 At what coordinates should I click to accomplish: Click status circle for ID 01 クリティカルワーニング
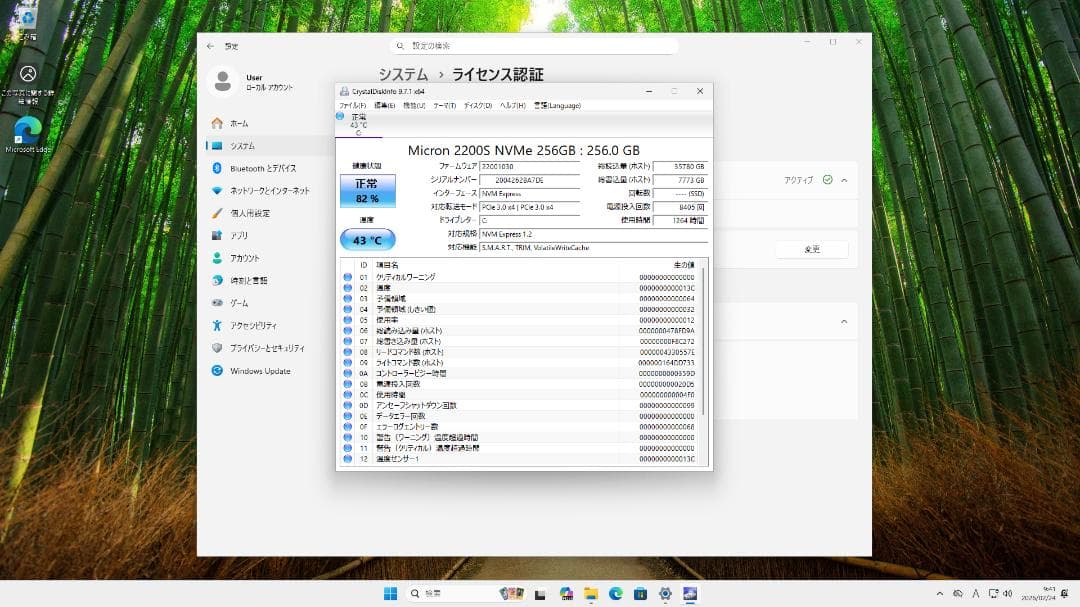[x=348, y=277]
